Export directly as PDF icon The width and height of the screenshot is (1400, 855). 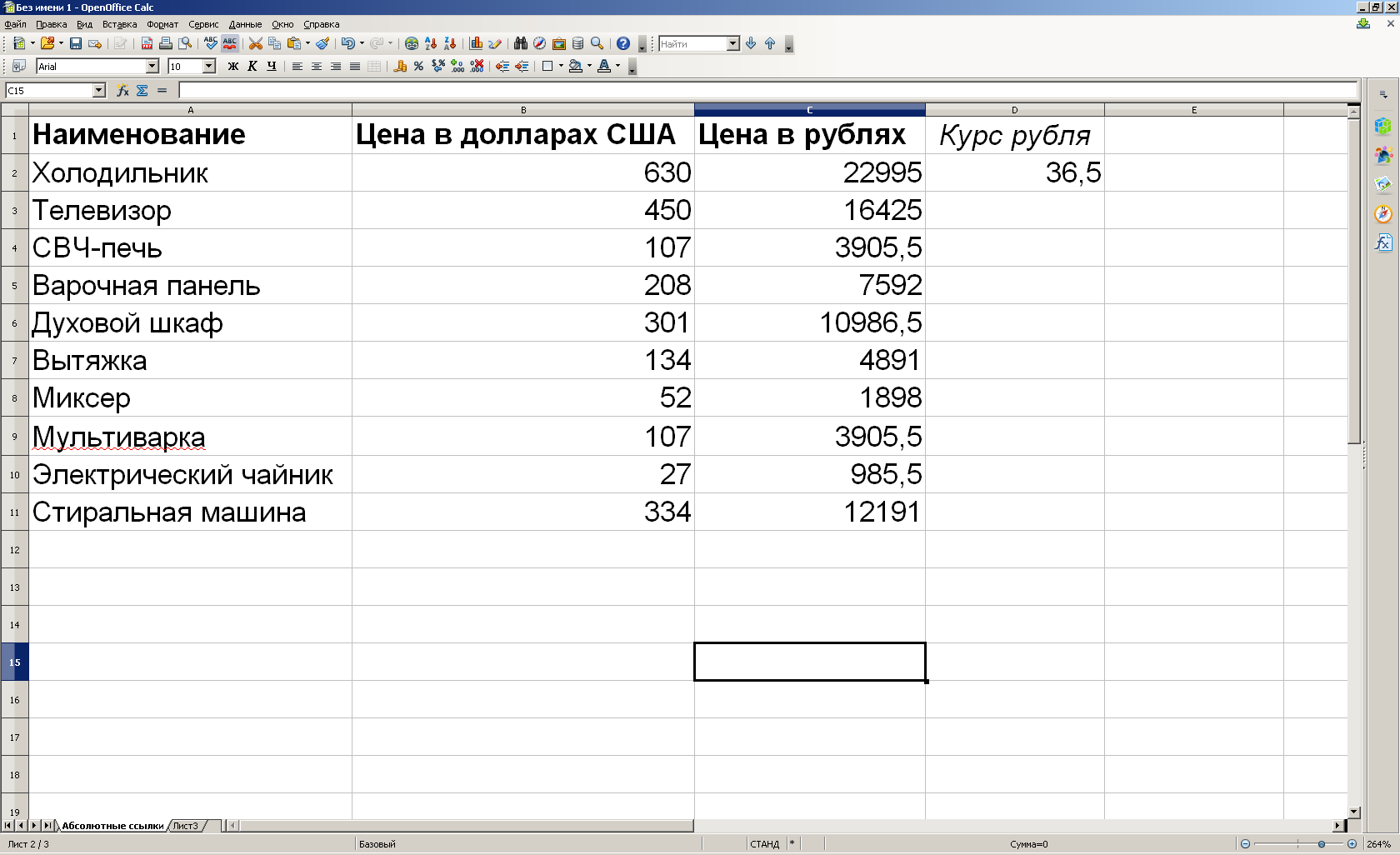click(147, 43)
